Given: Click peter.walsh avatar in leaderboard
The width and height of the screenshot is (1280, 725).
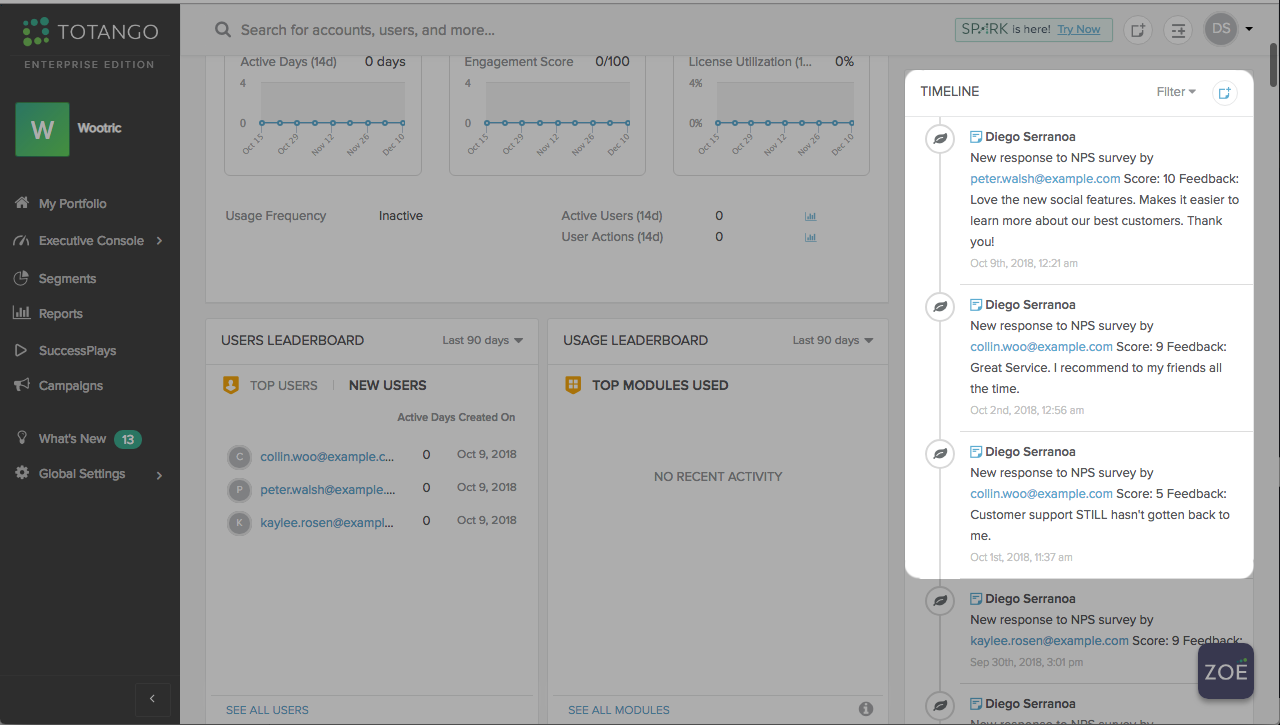Looking at the screenshot, I should (239, 490).
